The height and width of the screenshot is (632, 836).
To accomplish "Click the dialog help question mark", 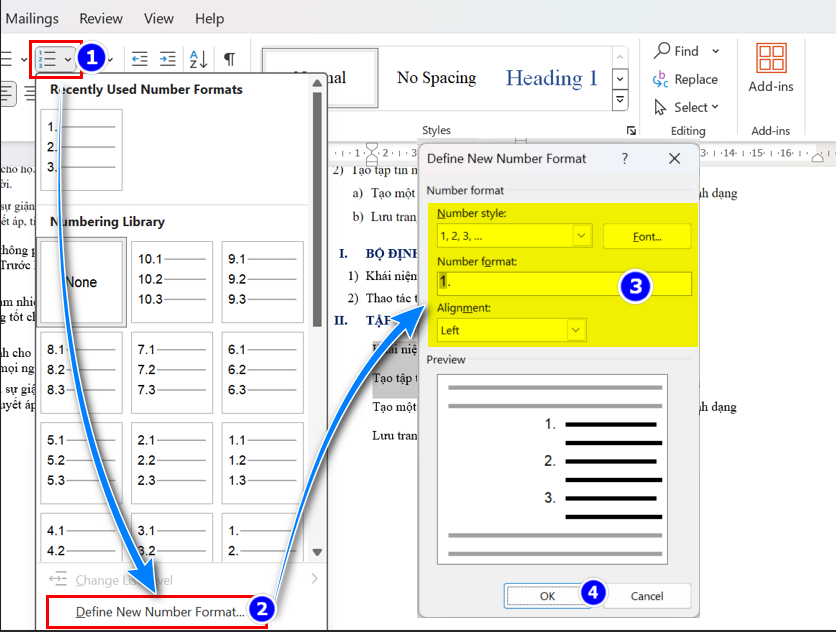I will pyautogui.click(x=625, y=158).
